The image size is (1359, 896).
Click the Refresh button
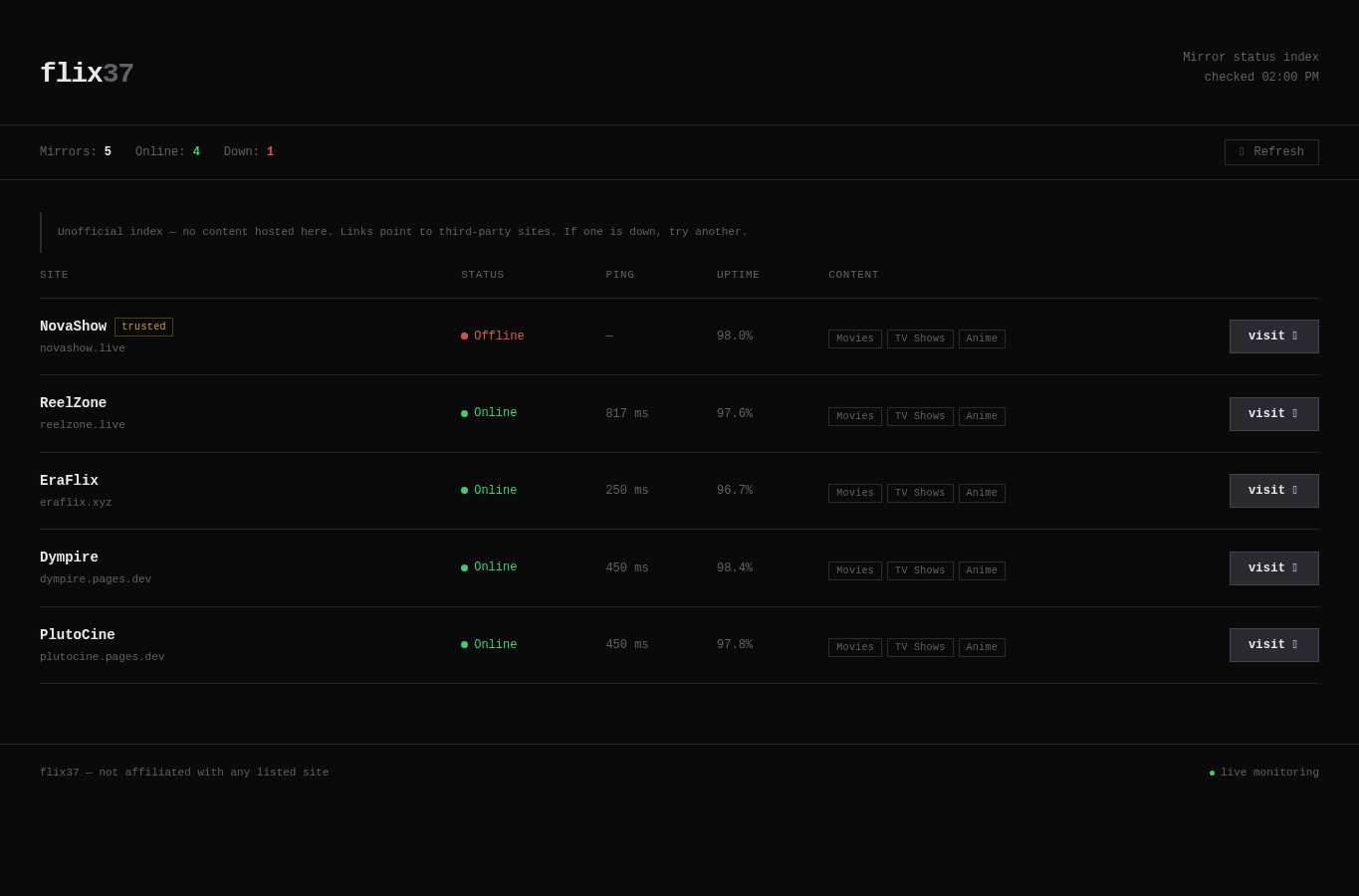point(1271,152)
